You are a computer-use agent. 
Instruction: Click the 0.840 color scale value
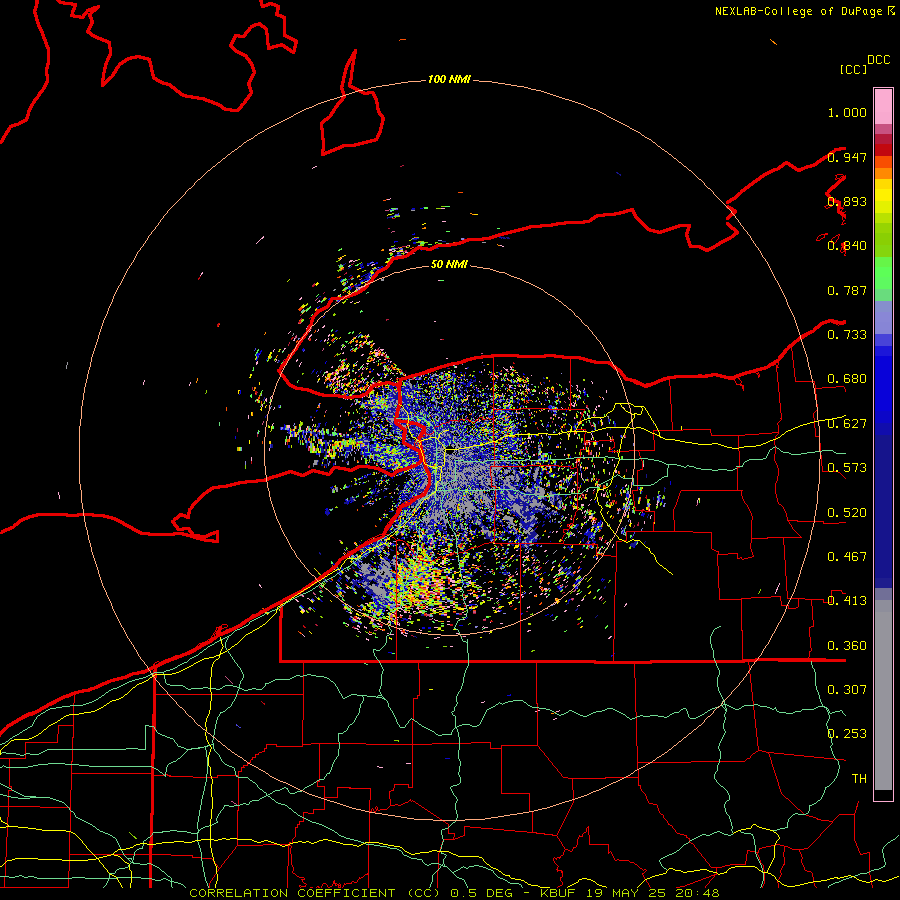tap(847, 246)
